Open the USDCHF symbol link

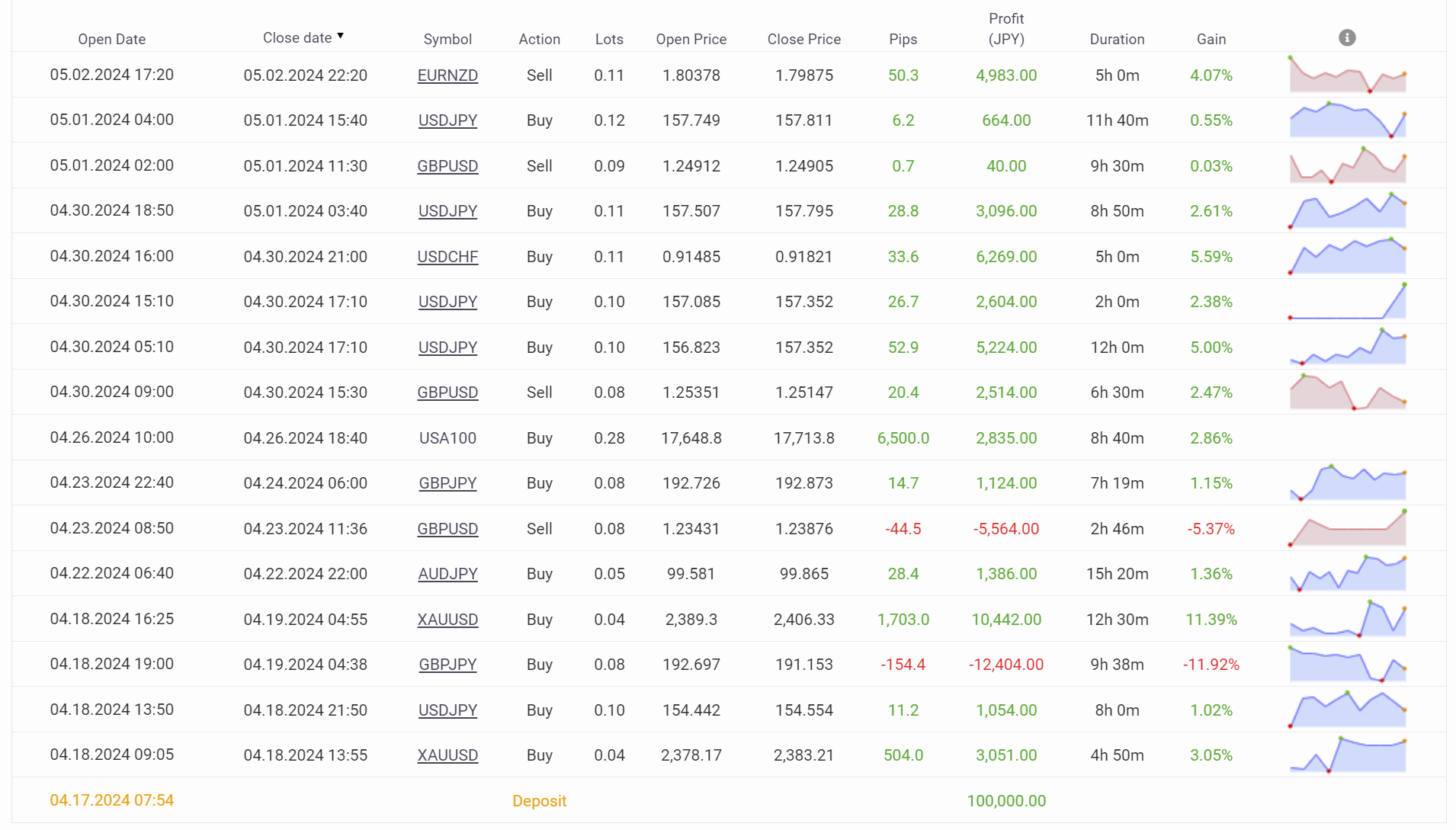coord(447,257)
